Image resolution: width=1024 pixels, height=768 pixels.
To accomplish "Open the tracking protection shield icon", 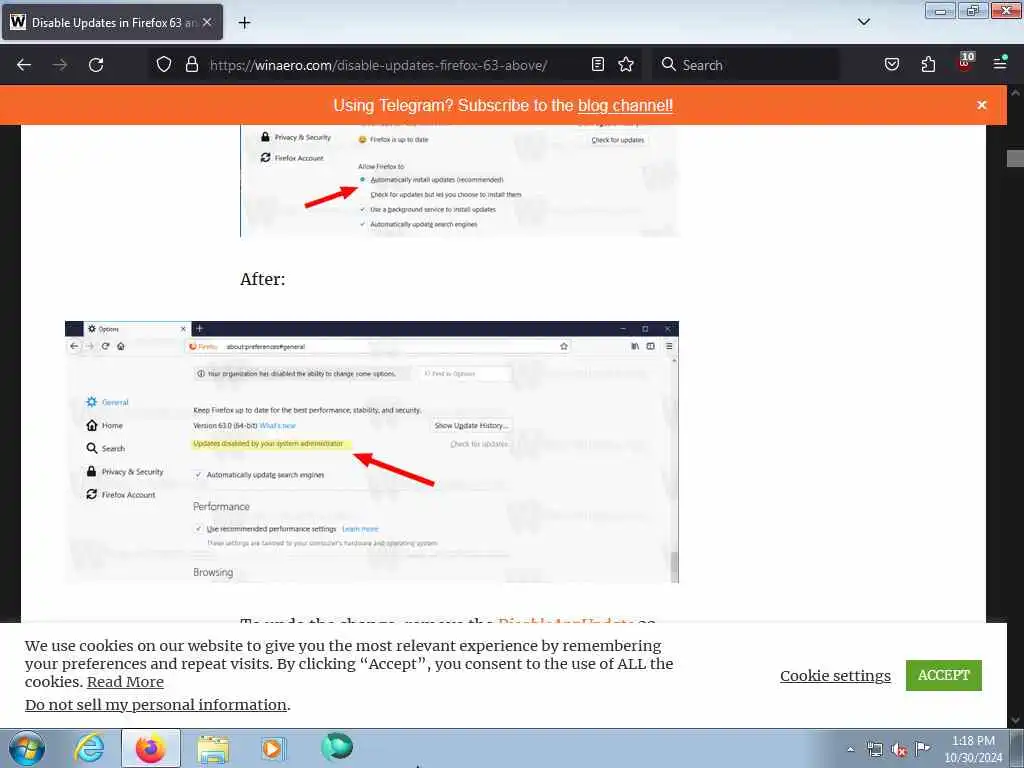I will click(x=164, y=65).
